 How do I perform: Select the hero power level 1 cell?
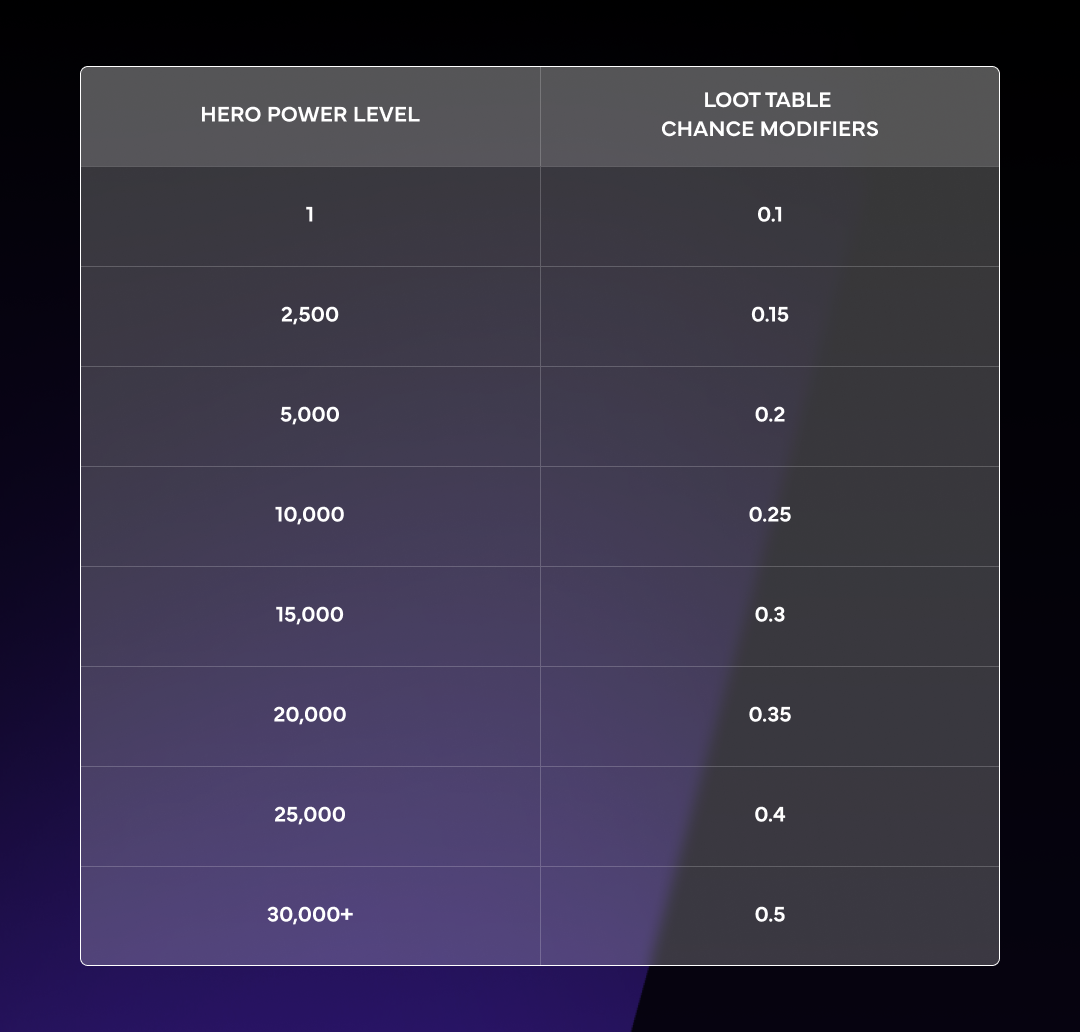tap(310, 215)
